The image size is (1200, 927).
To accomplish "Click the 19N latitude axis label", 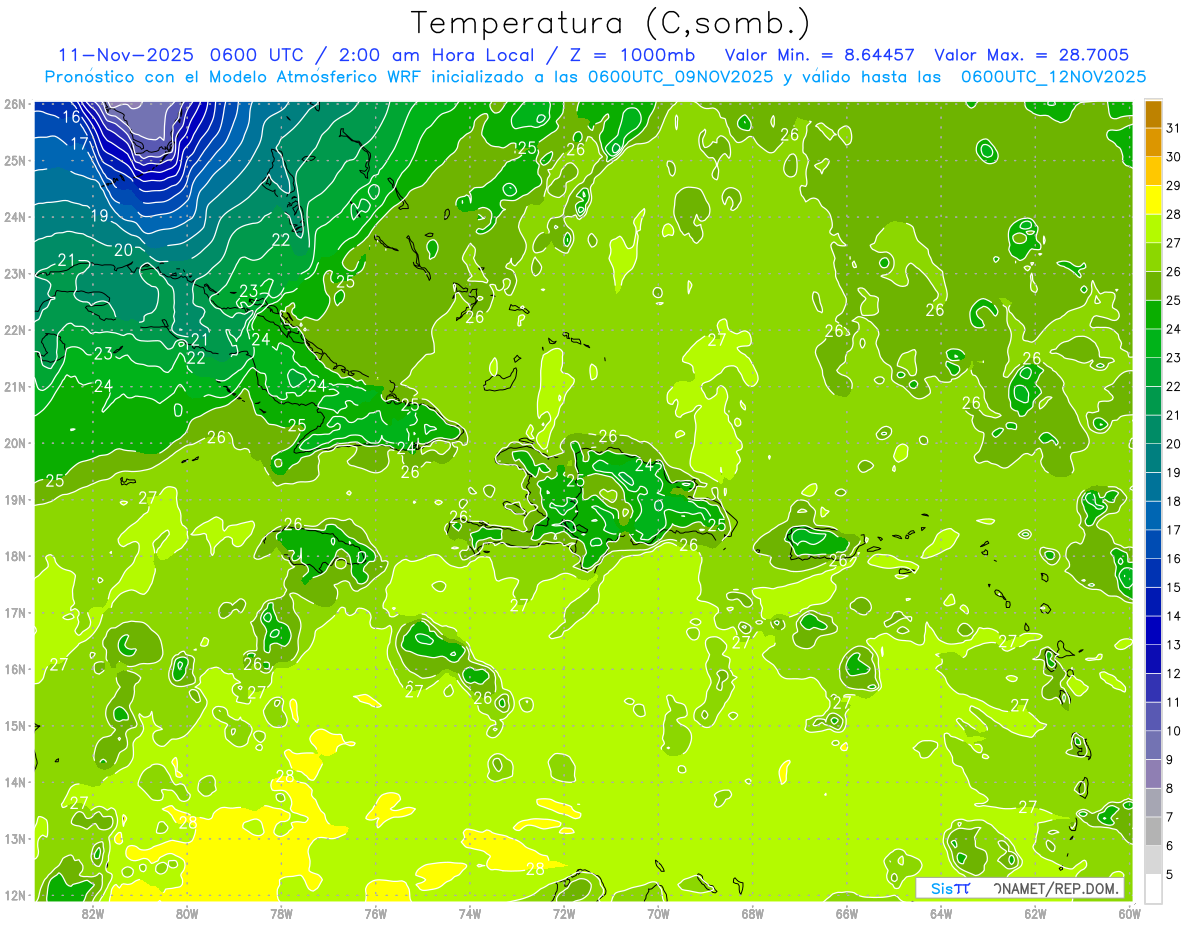I will (15, 500).
